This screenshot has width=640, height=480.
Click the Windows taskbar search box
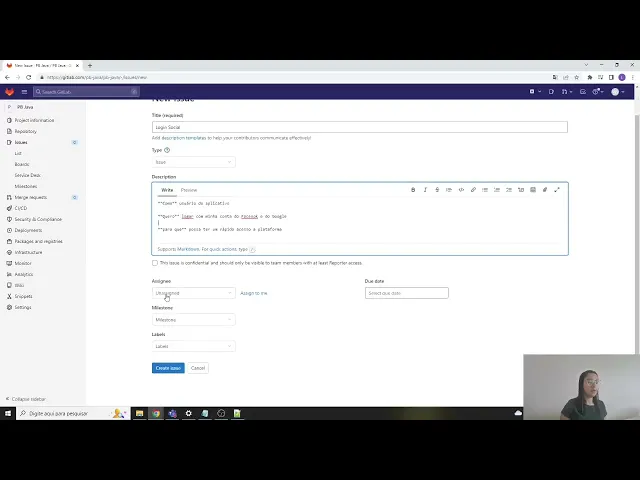click(73, 413)
